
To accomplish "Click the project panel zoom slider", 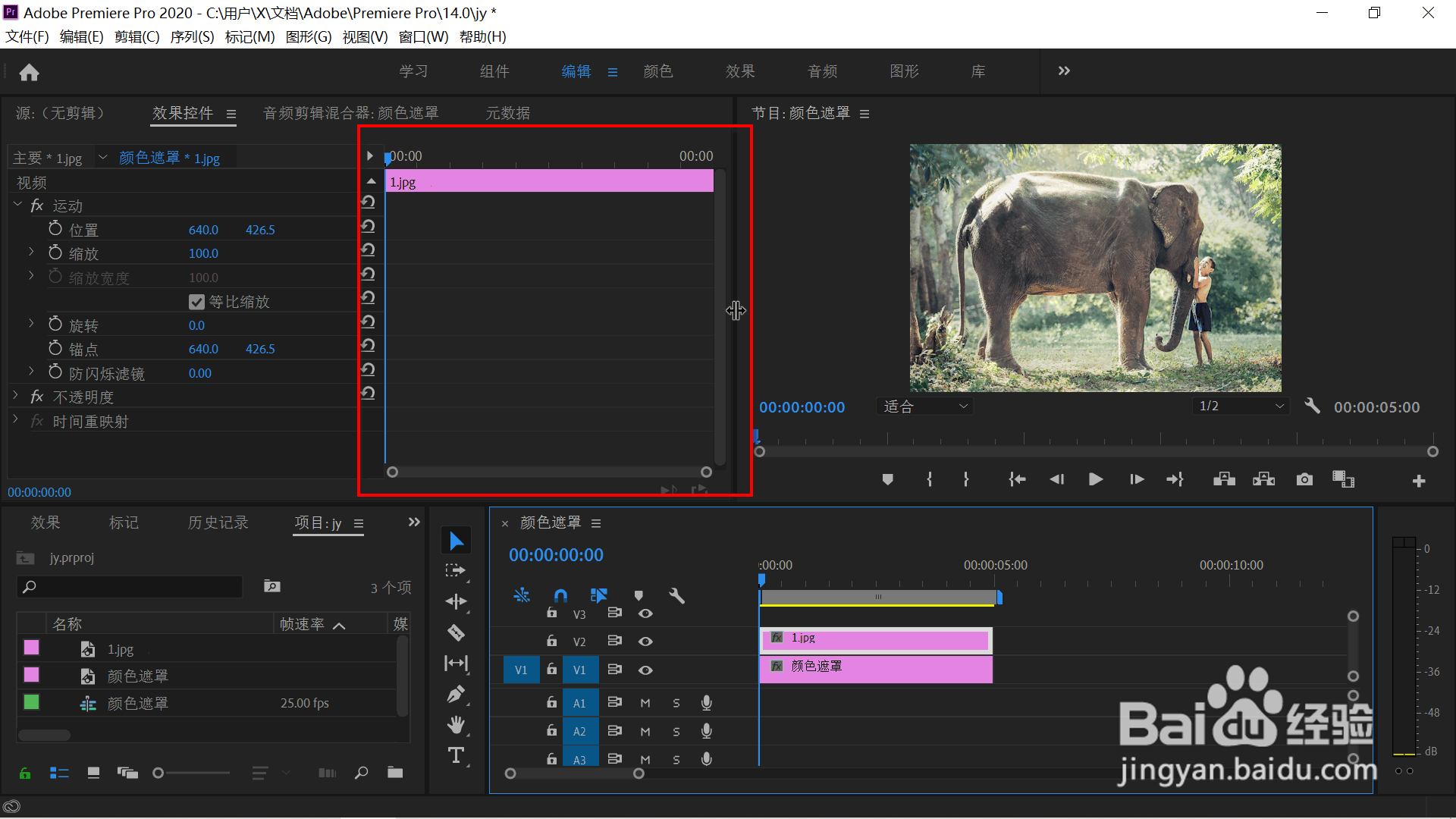I will click(x=158, y=773).
